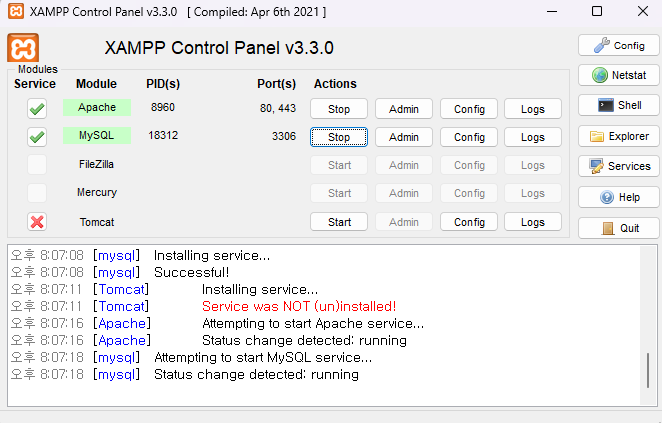Click Apache ports 80, 443
662x423 pixels.
(278, 108)
